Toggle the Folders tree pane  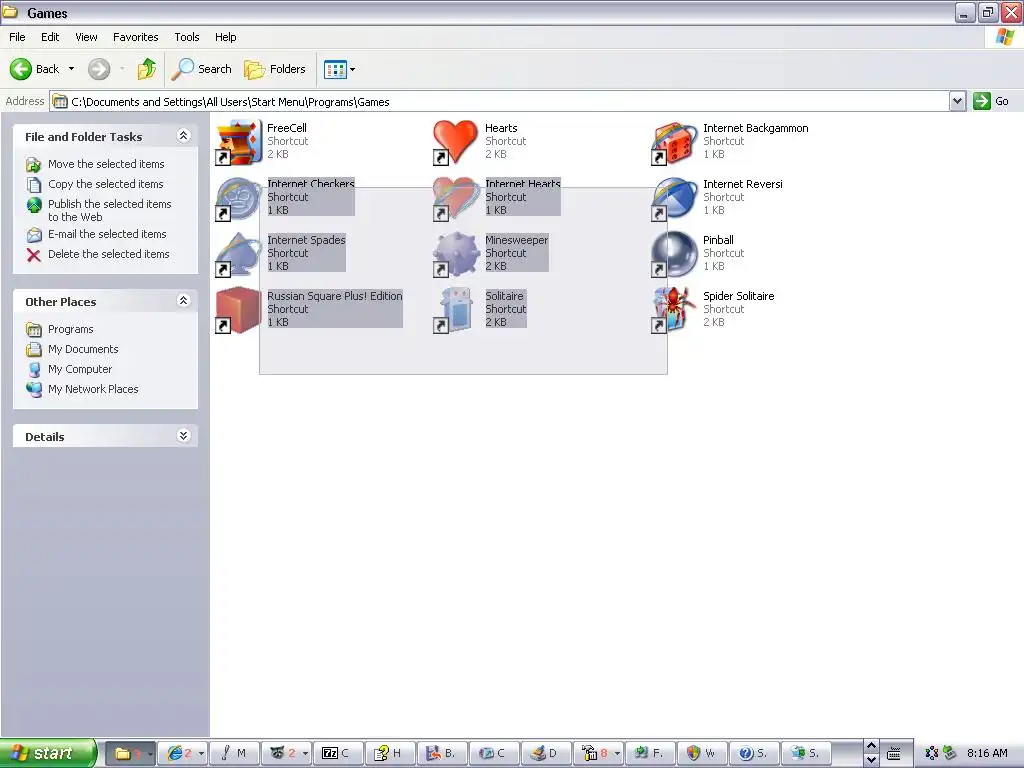click(275, 69)
